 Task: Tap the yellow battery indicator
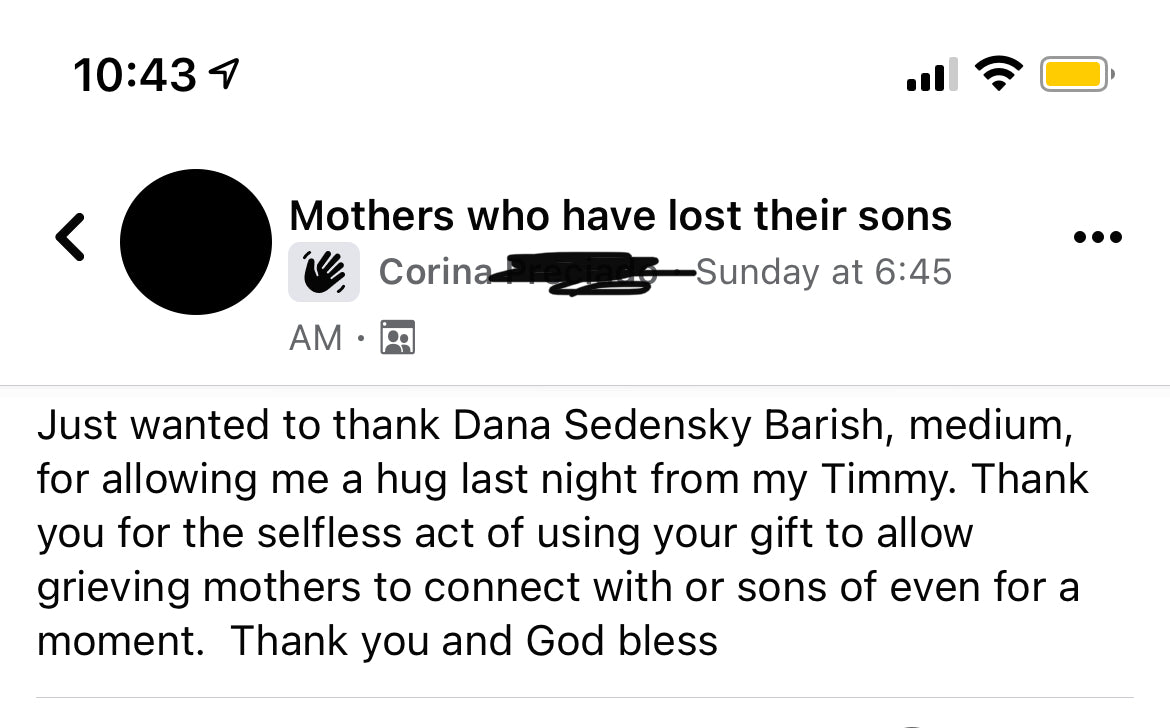click(x=1075, y=74)
